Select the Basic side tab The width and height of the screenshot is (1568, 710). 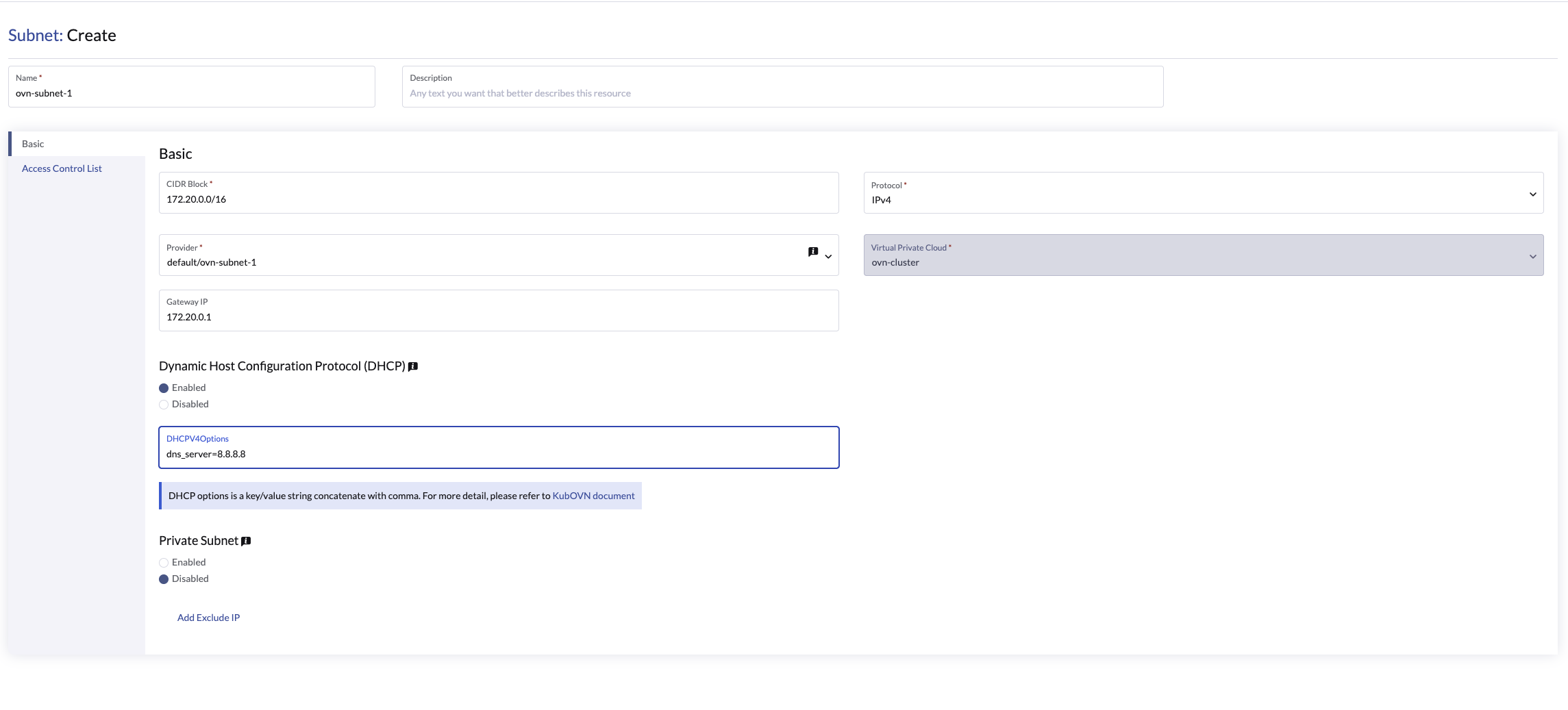tap(33, 144)
